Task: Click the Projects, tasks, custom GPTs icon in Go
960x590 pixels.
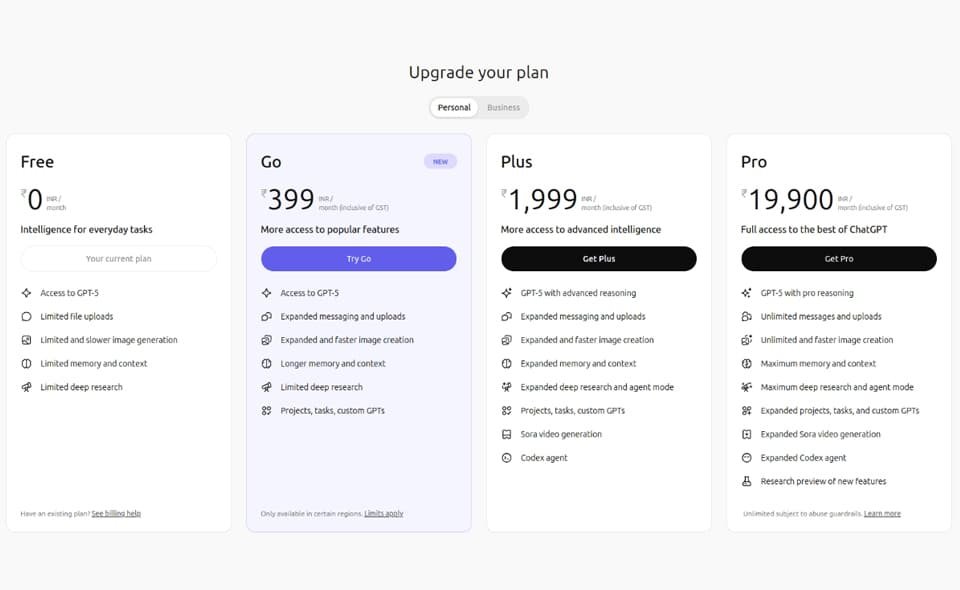Action: pos(266,411)
